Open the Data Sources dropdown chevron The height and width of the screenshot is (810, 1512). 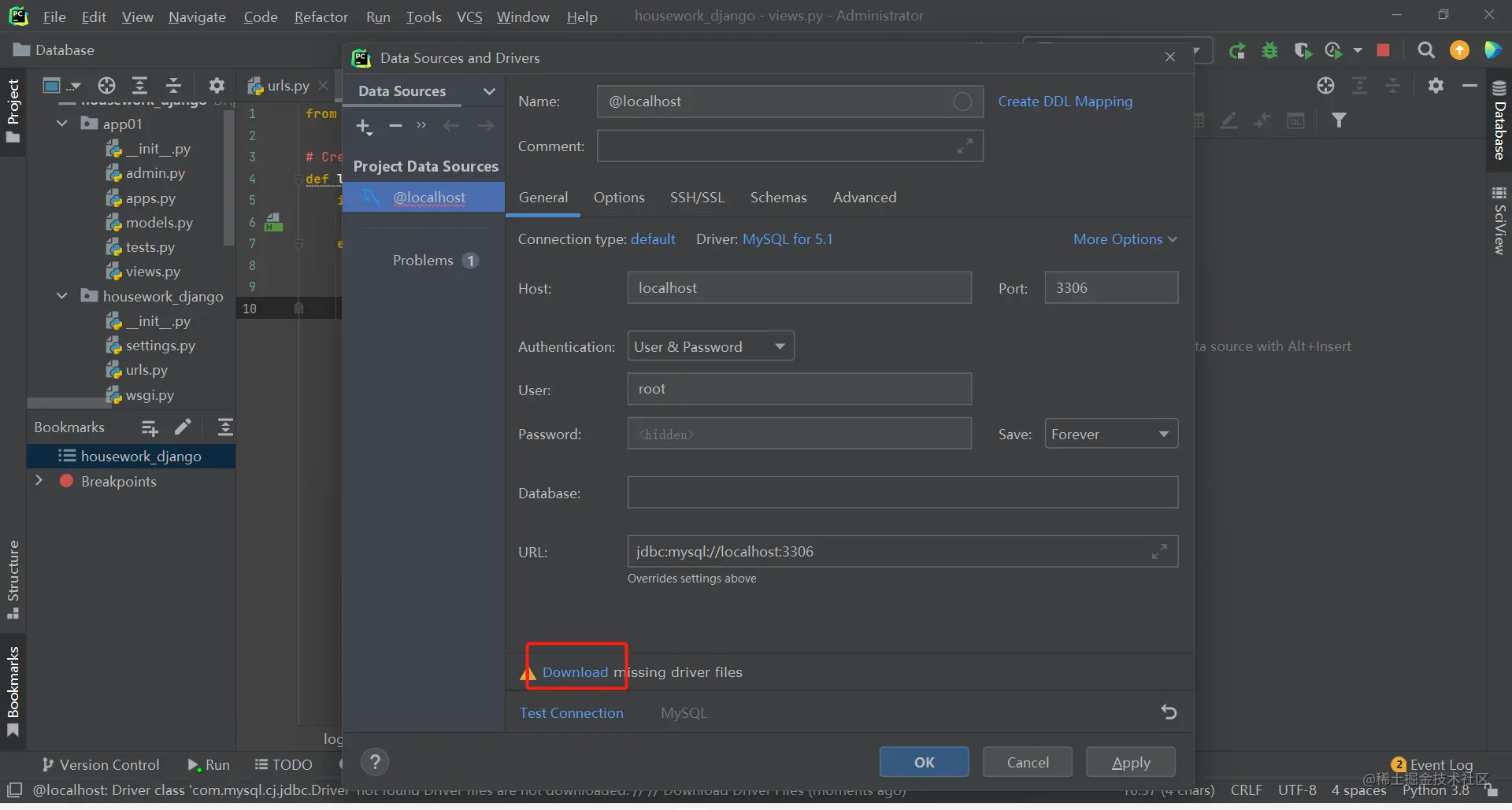[x=489, y=91]
